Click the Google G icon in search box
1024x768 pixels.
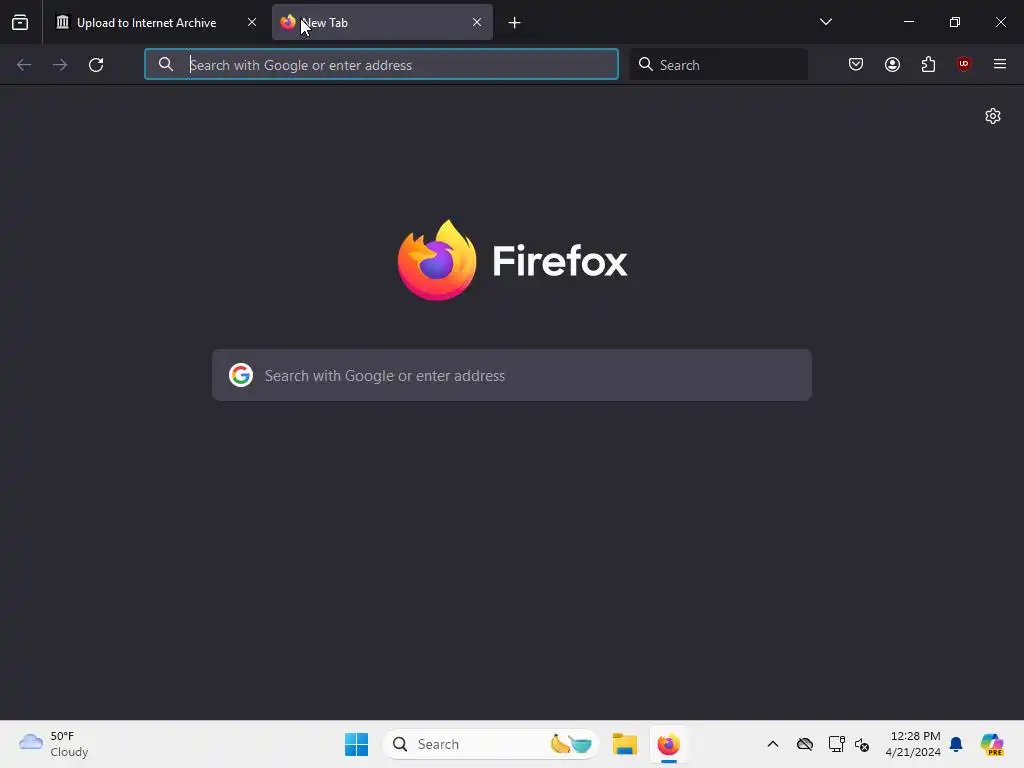click(241, 376)
